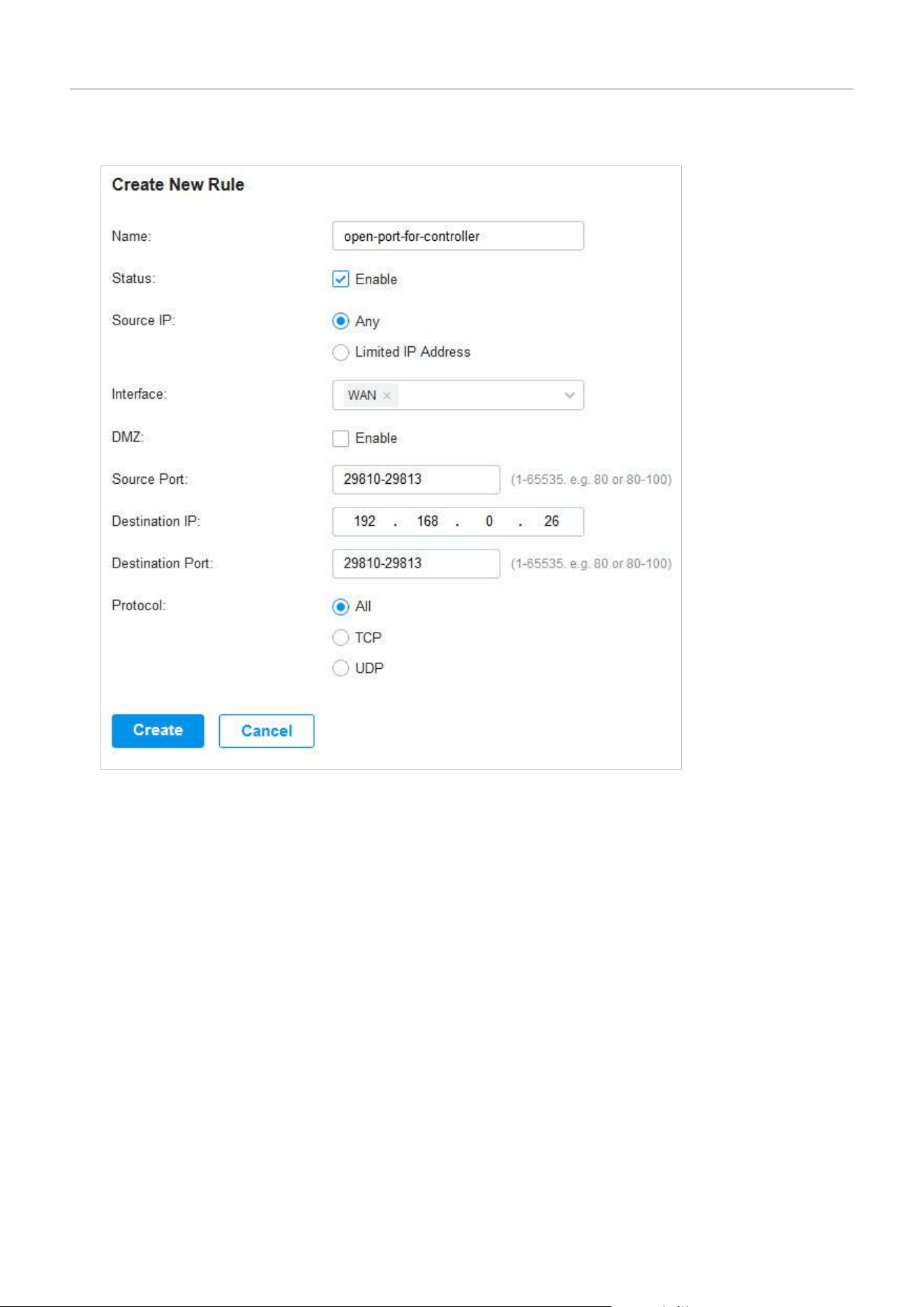
Task: Click the Cancel button
Action: click(267, 730)
